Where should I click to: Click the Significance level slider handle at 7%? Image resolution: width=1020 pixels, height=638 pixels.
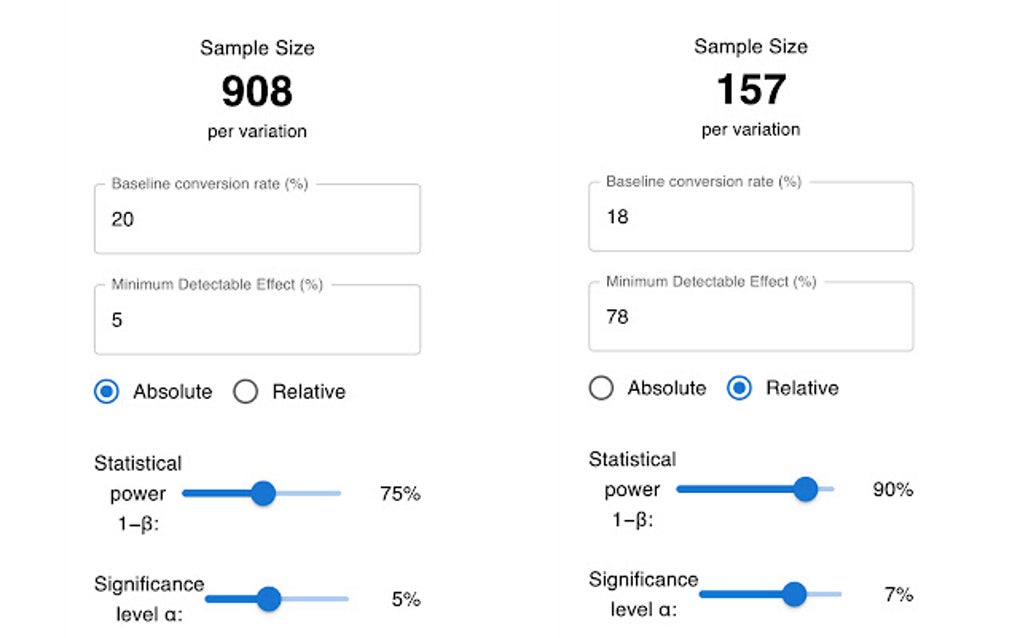pos(794,594)
